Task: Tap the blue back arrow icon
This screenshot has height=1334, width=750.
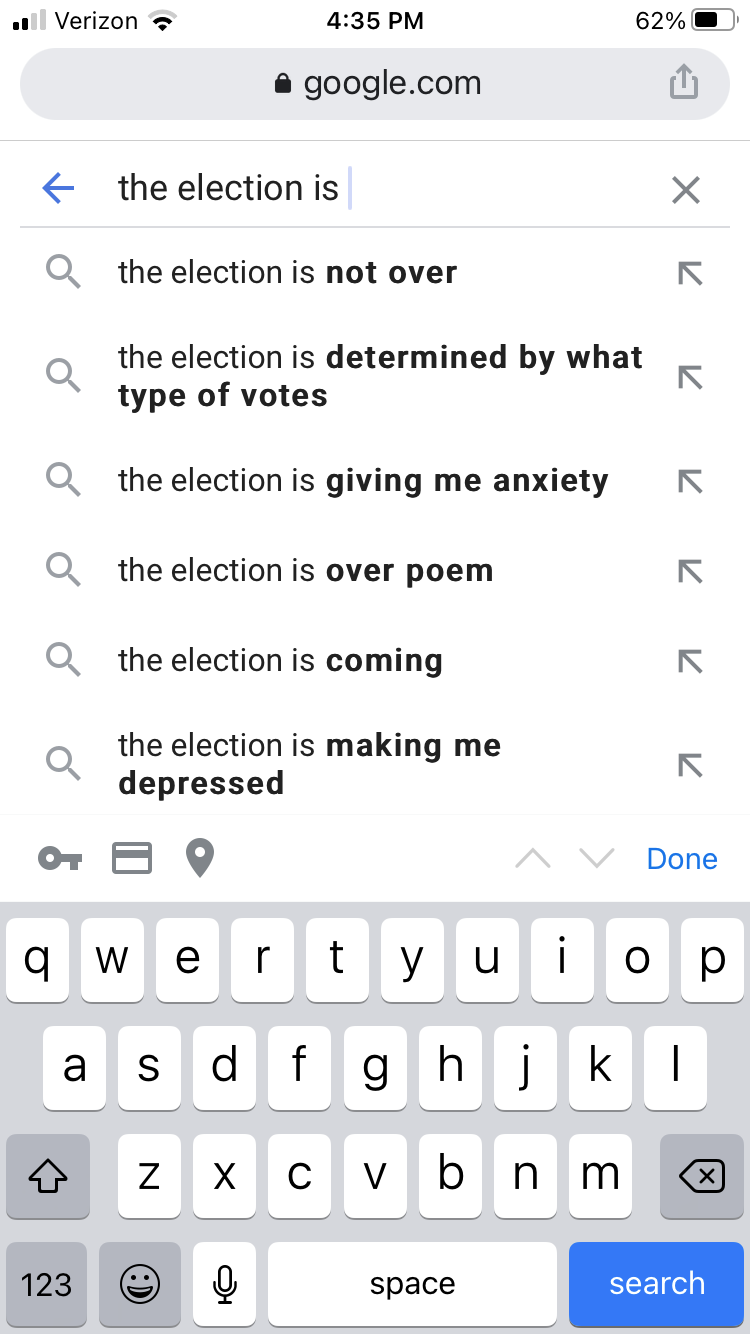Action: (x=59, y=188)
